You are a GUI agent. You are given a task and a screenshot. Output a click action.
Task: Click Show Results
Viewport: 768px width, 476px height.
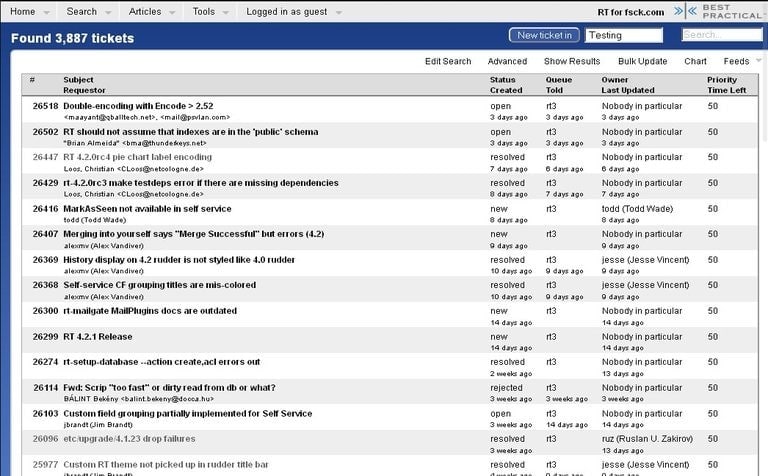(572, 61)
